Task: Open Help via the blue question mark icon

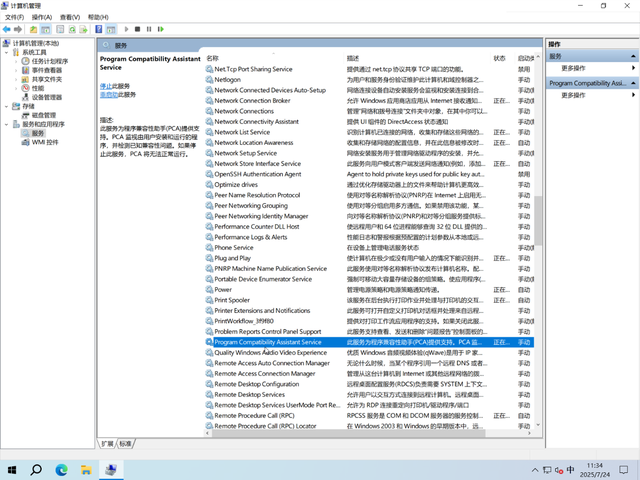Action: click(99, 29)
